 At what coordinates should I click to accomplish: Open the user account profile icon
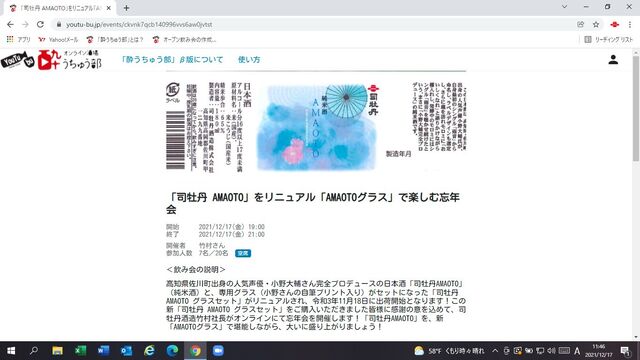[613, 60]
